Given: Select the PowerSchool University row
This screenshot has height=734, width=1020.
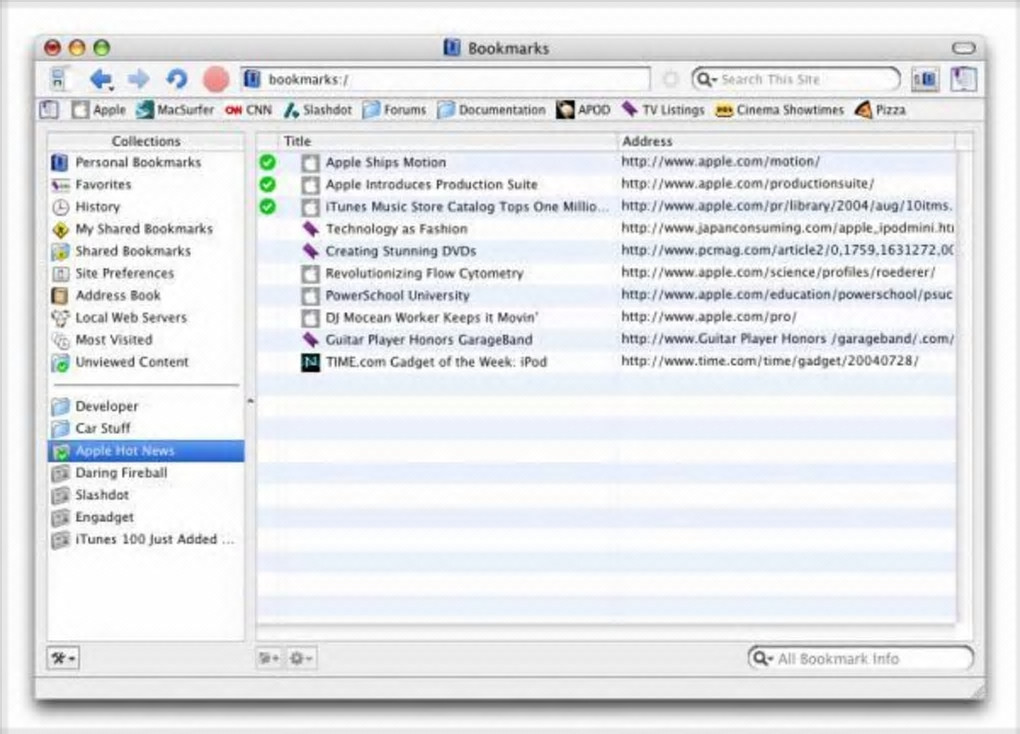Looking at the screenshot, I should [606, 295].
